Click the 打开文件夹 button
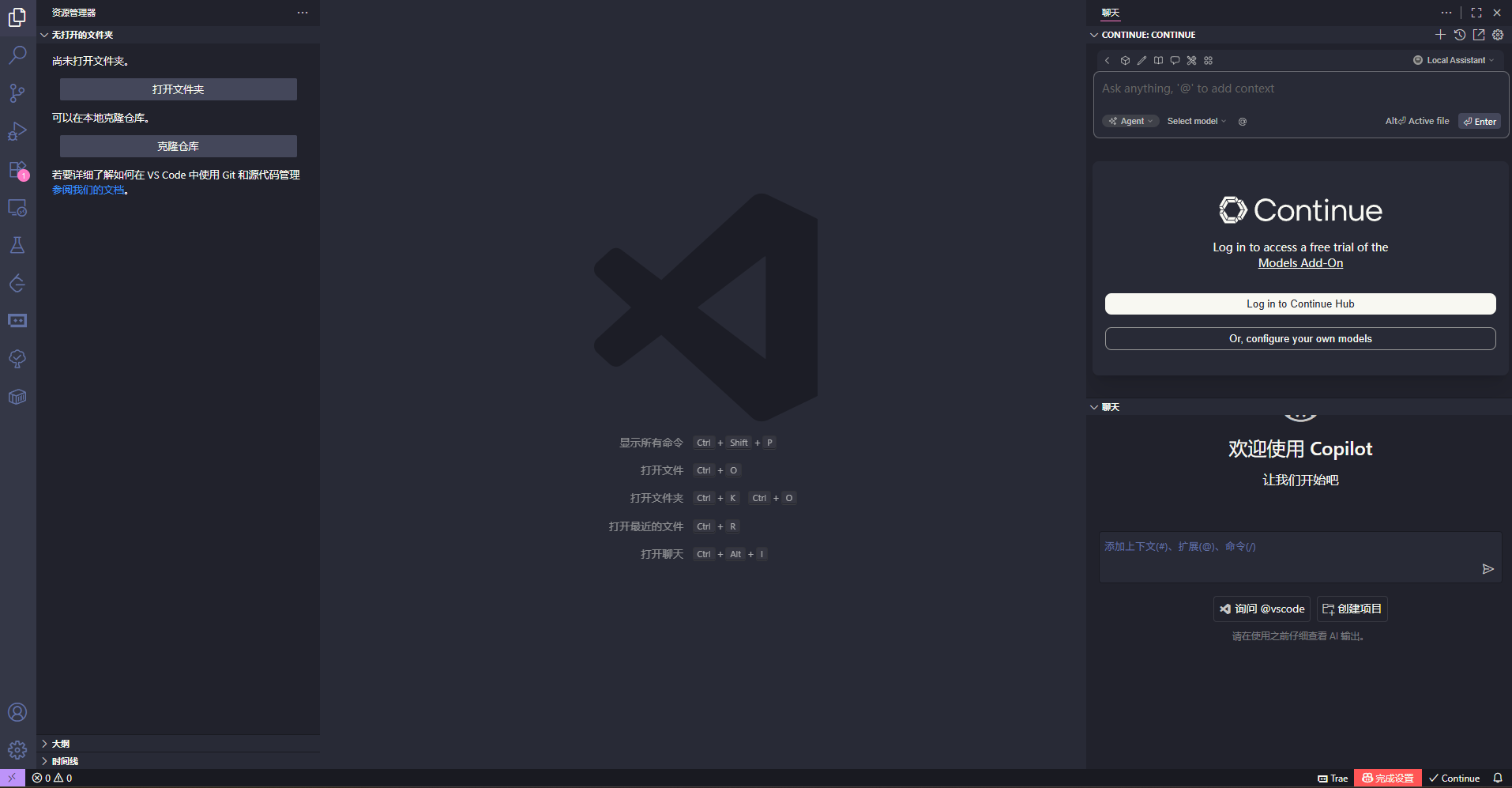The image size is (1512, 788). click(179, 89)
